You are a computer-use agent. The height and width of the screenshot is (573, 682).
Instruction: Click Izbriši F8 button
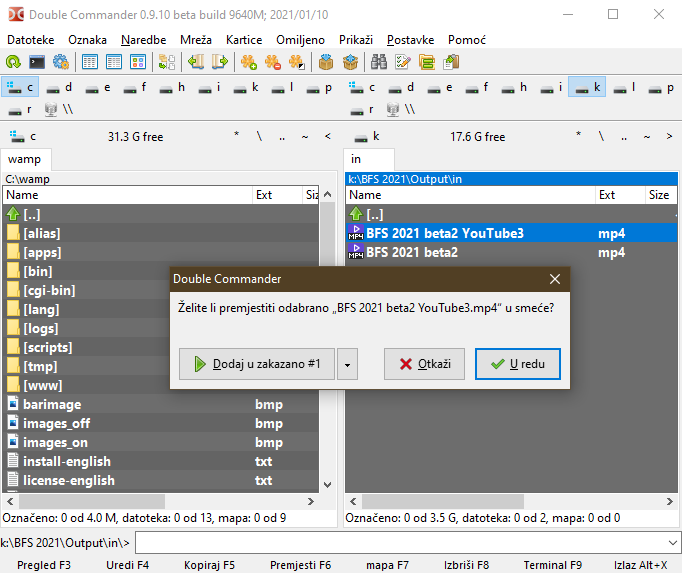pyautogui.click(x=466, y=565)
